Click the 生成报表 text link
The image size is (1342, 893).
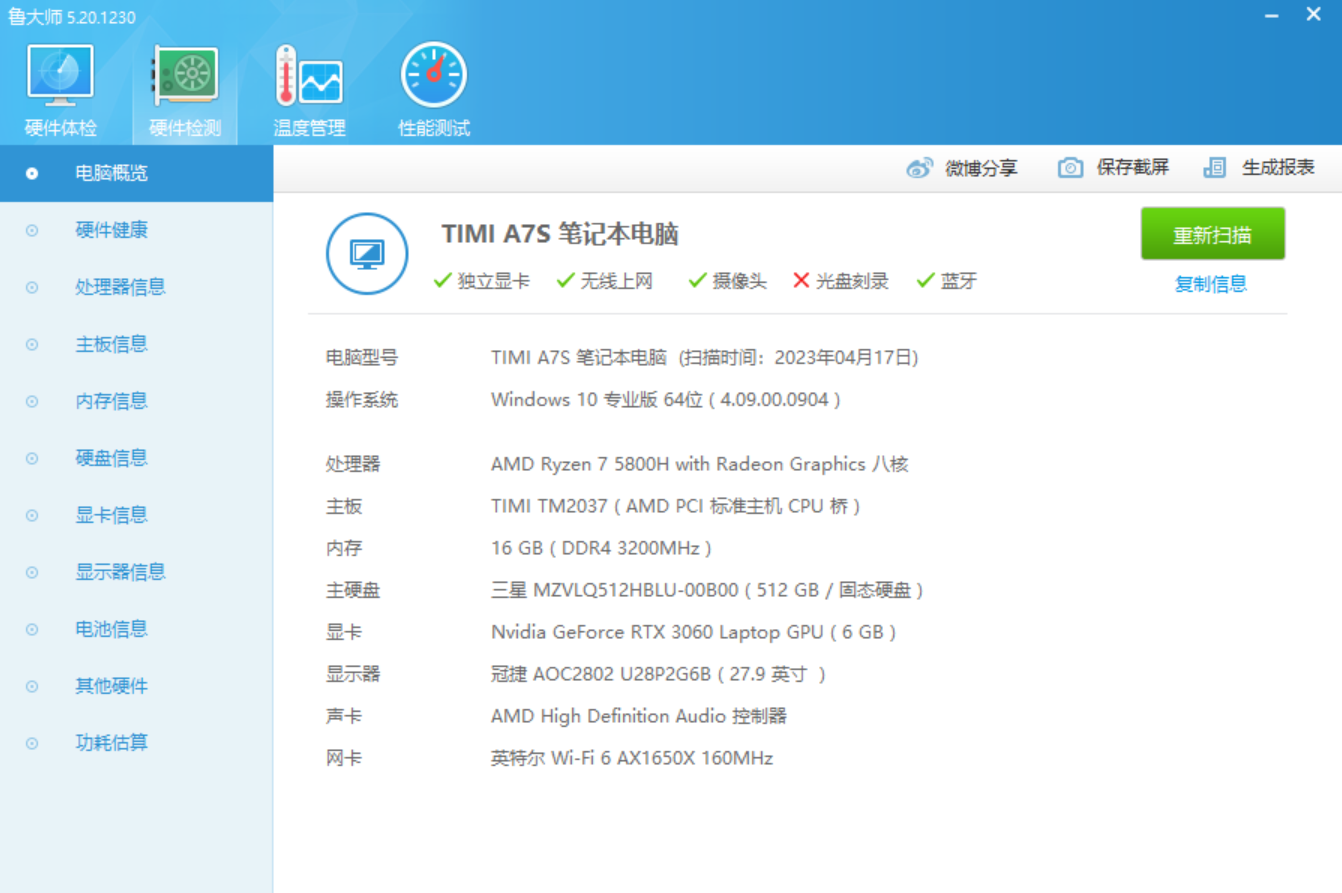coord(1279,168)
